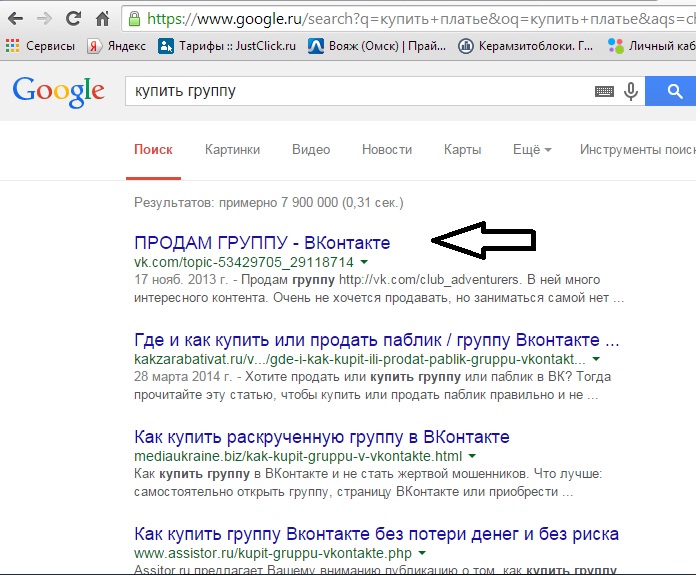This screenshot has height=575, width=696.
Task: Click the browser Back arrow
Action: (16, 19)
